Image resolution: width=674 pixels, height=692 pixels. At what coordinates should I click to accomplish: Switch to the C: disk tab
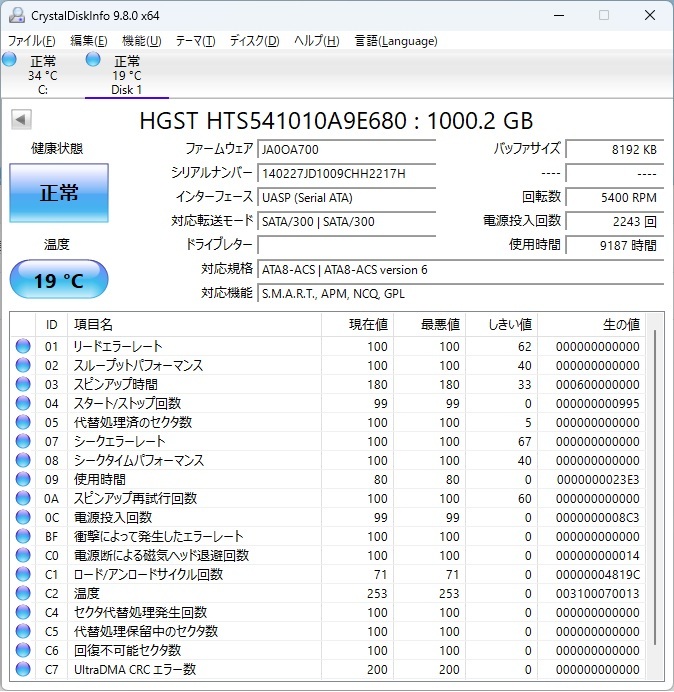(42, 75)
